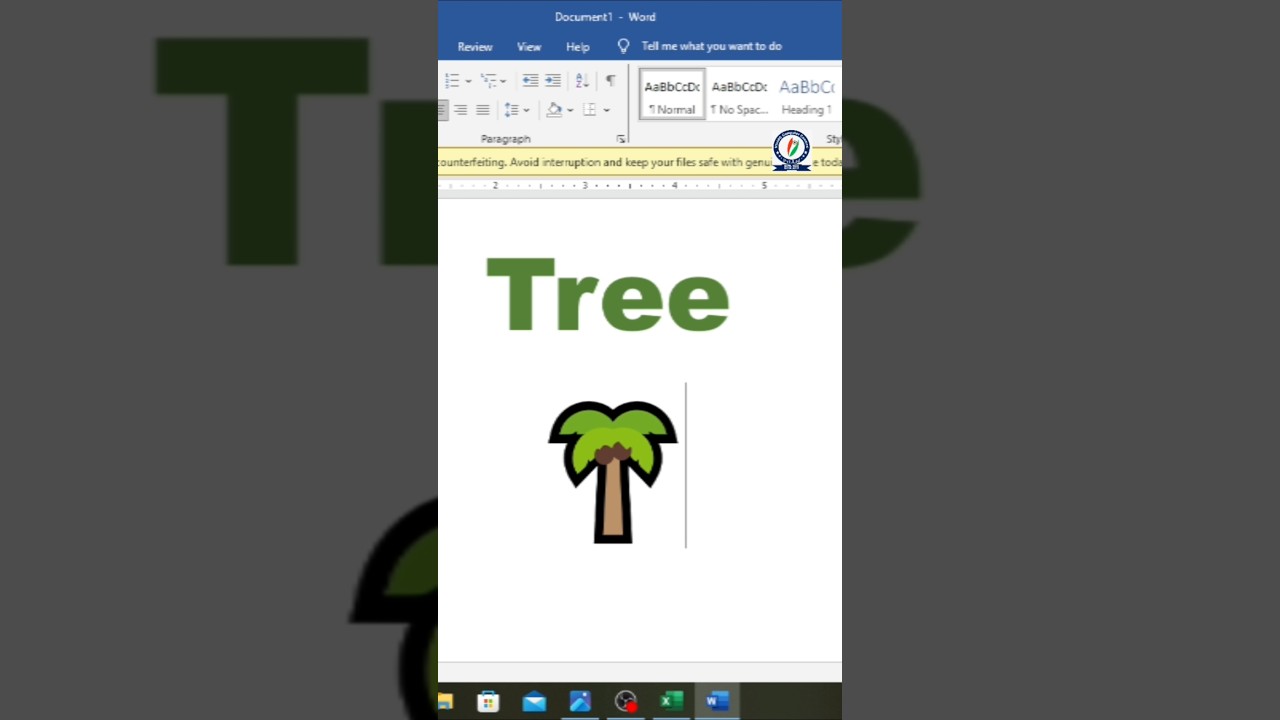
Task: Open Line Spacing dropdown arrow
Action: (x=526, y=110)
